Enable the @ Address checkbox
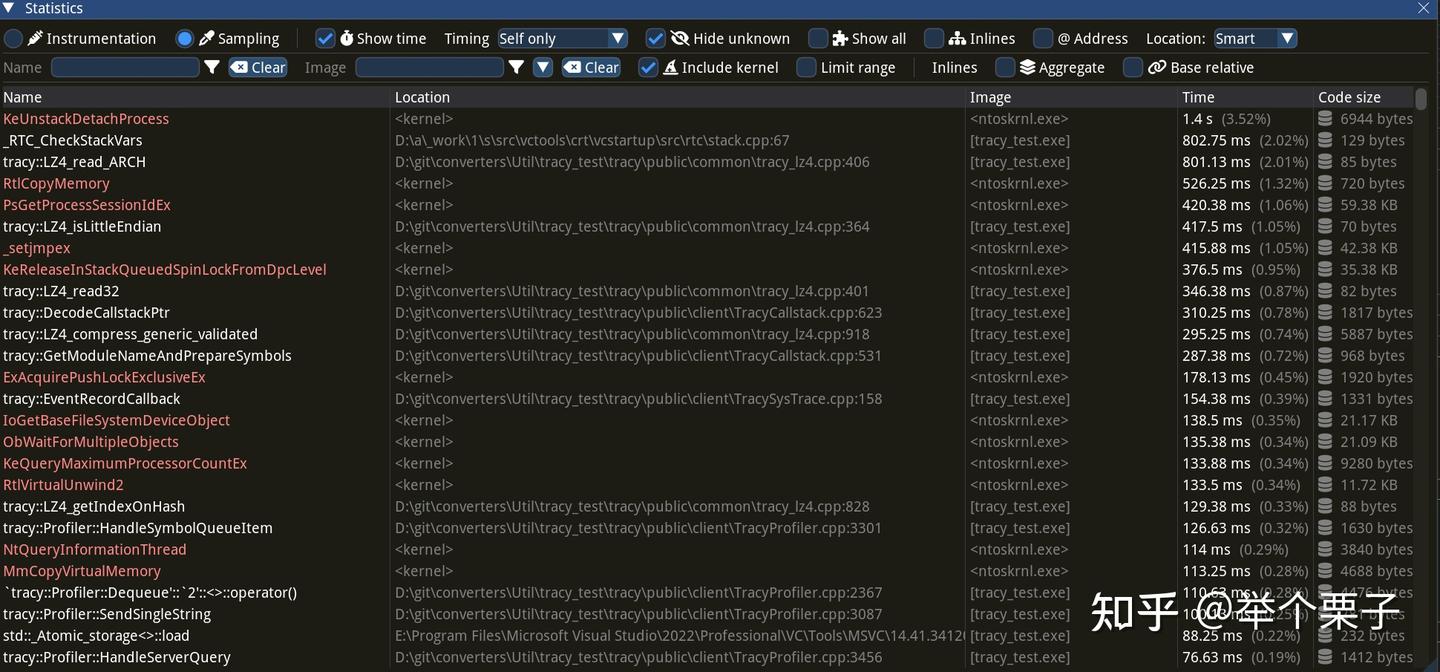Screen dimensions: 1440x672 (1043, 38)
